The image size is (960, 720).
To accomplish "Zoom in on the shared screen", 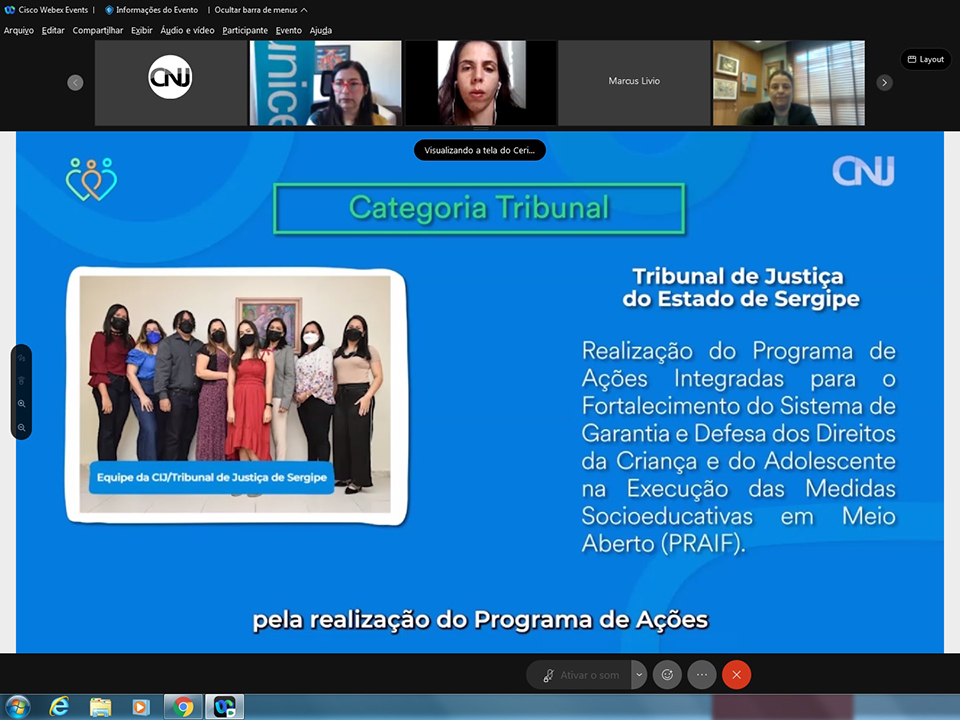I will (x=21, y=404).
